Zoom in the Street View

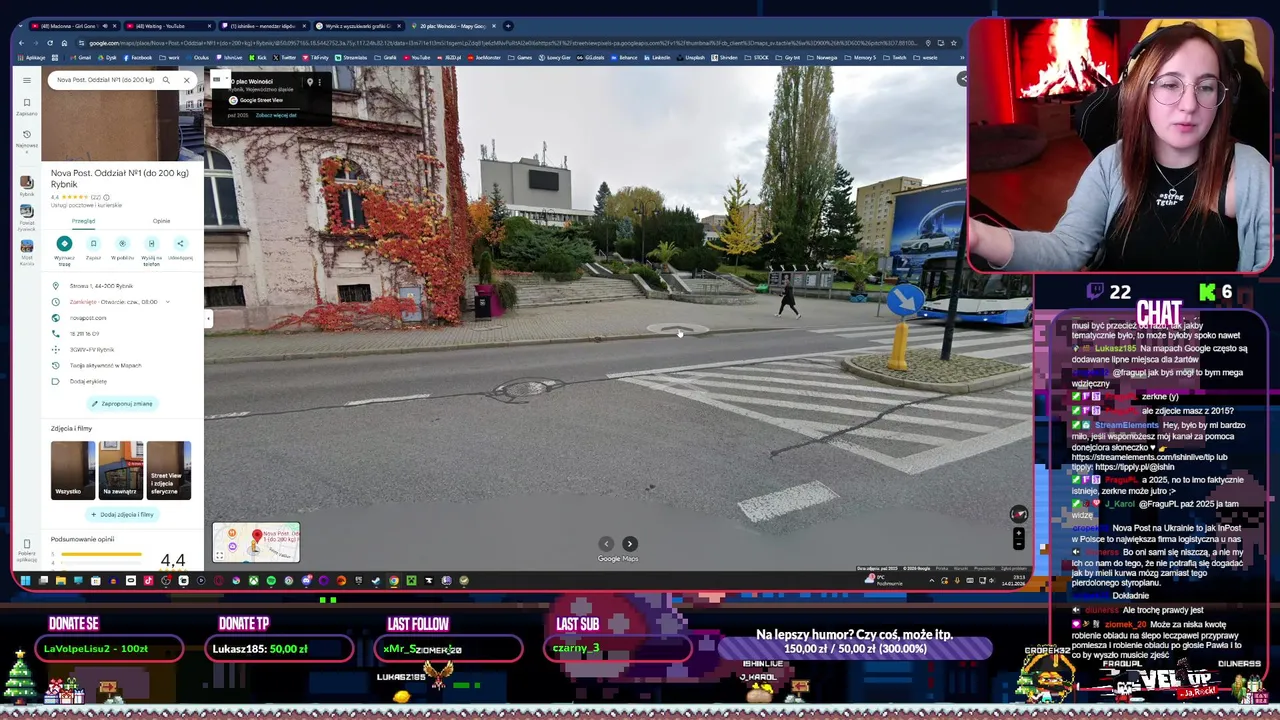click(x=1018, y=533)
